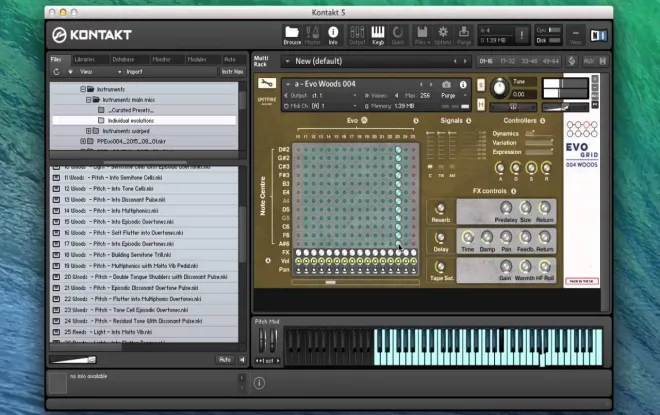Toggle the Quick-Load browser icon
The image size is (660, 415).
click(398, 35)
